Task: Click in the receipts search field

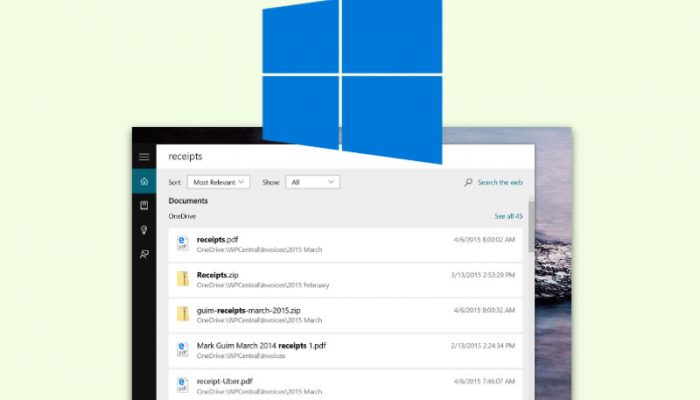Action: pyautogui.click(x=345, y=156)
